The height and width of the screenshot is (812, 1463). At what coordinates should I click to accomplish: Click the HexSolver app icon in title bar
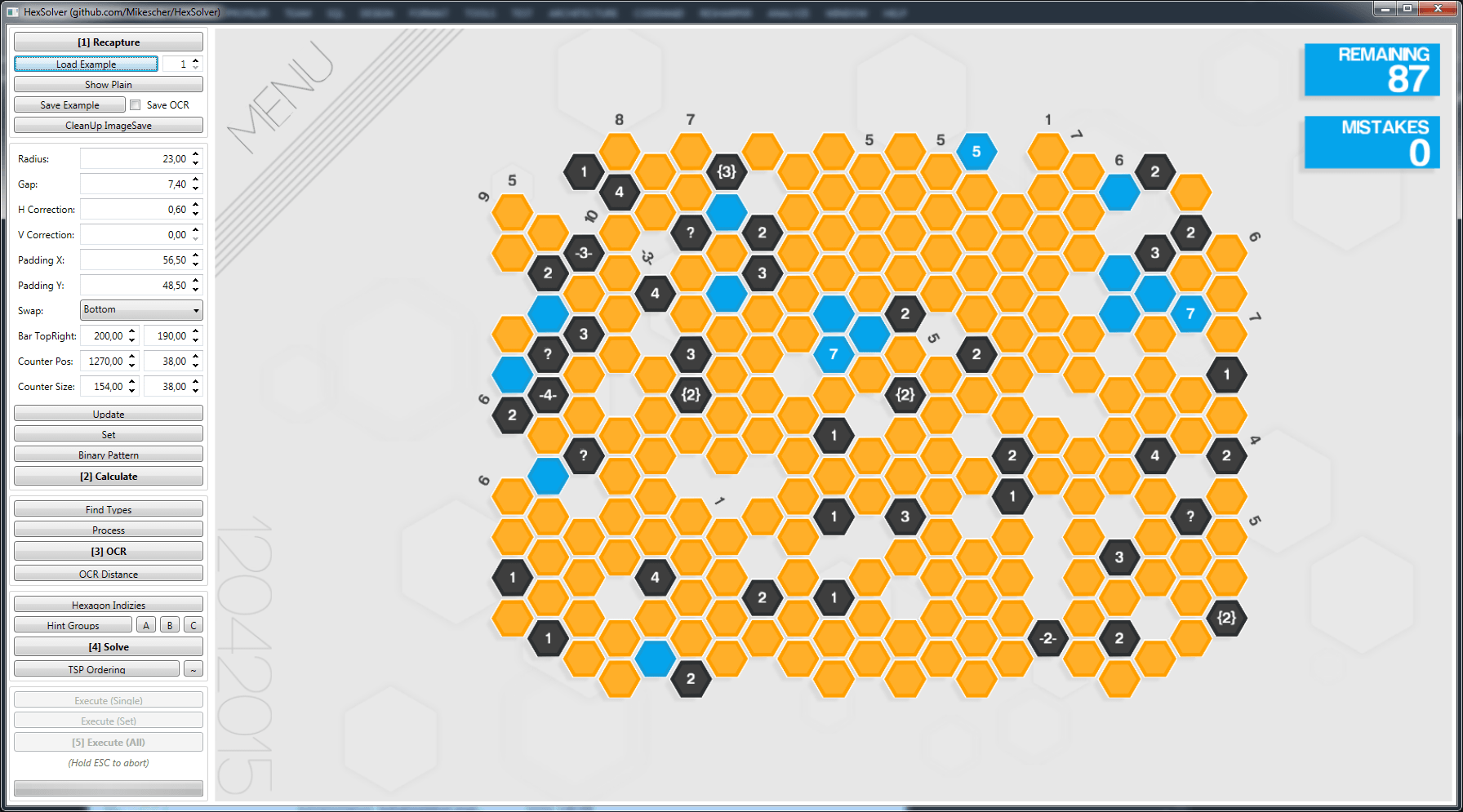(12, 11)
